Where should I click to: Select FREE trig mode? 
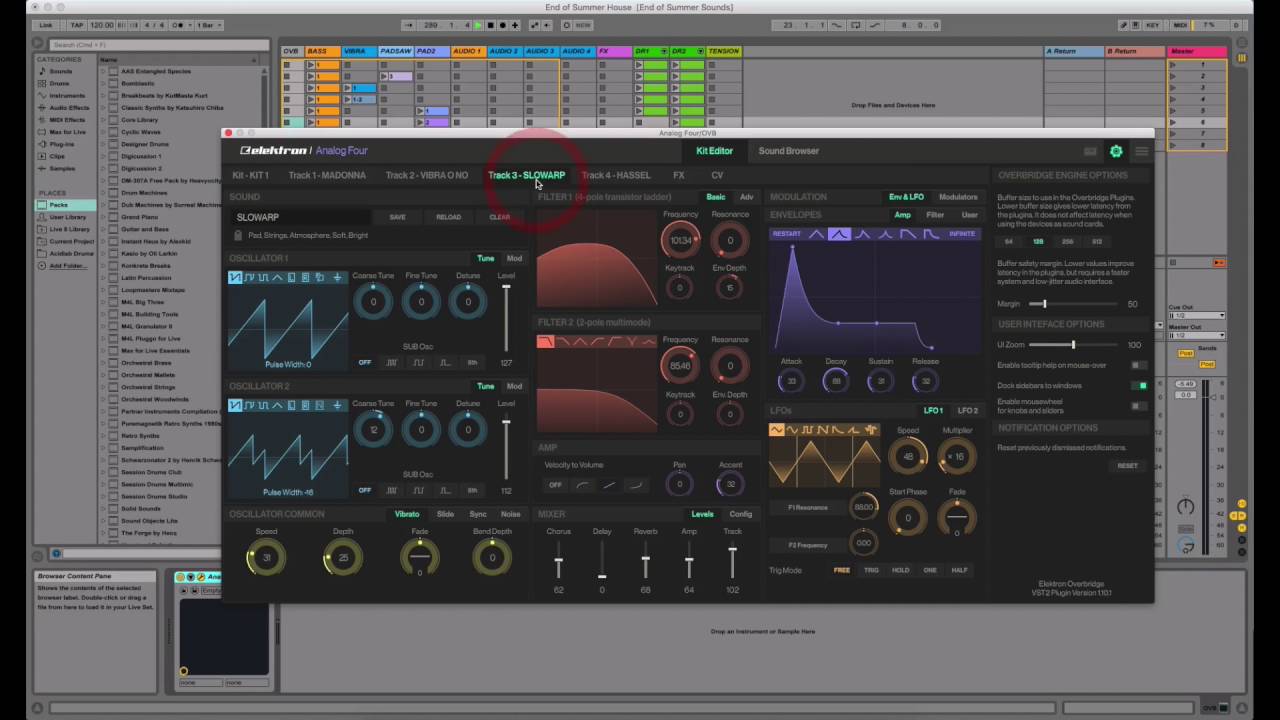[842, 570]
